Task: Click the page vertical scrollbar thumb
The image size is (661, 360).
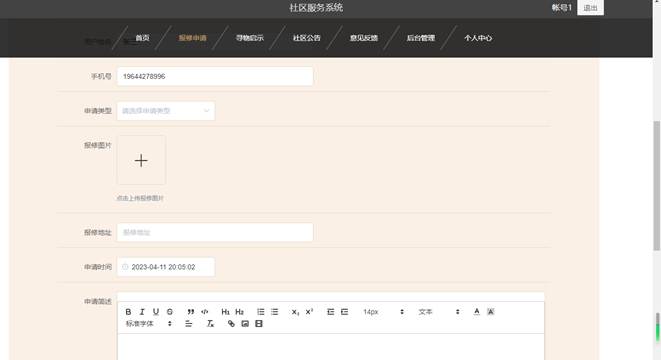Action: [657, 185]
